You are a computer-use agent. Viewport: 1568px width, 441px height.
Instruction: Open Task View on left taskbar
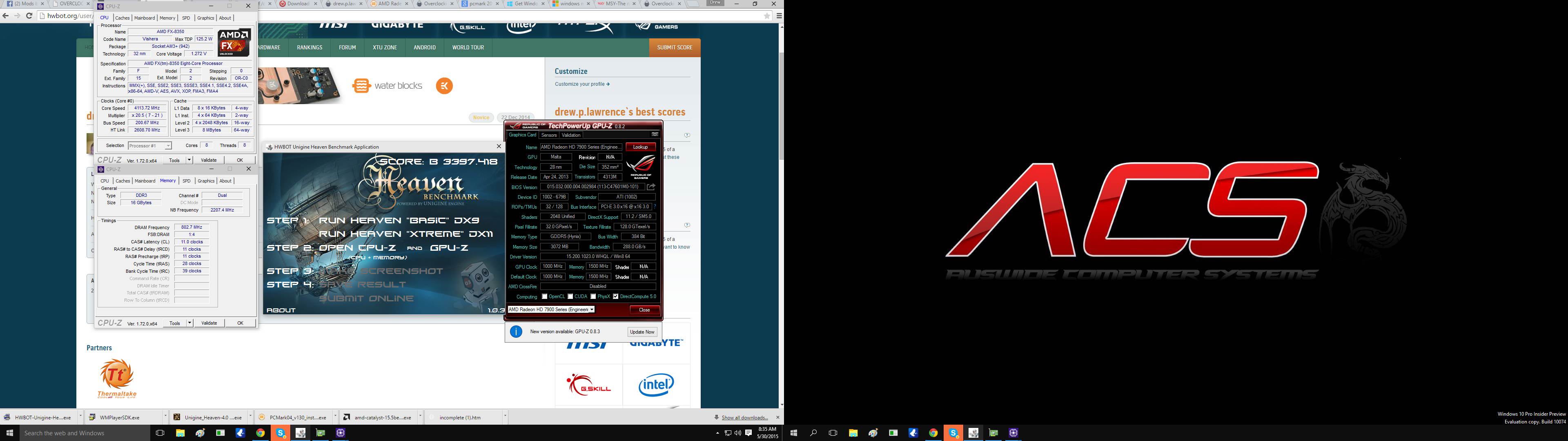point(160,433)
